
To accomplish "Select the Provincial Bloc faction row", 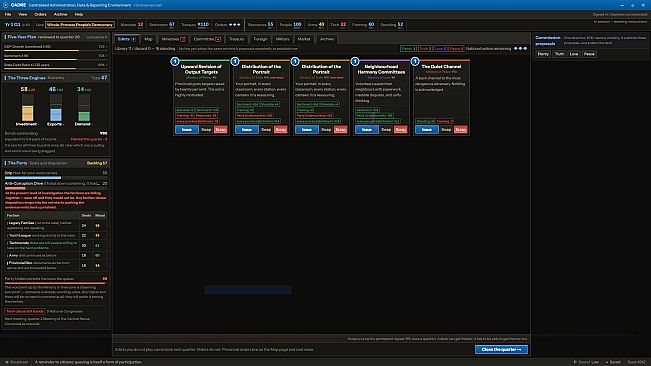I will (x=56, y=265).
